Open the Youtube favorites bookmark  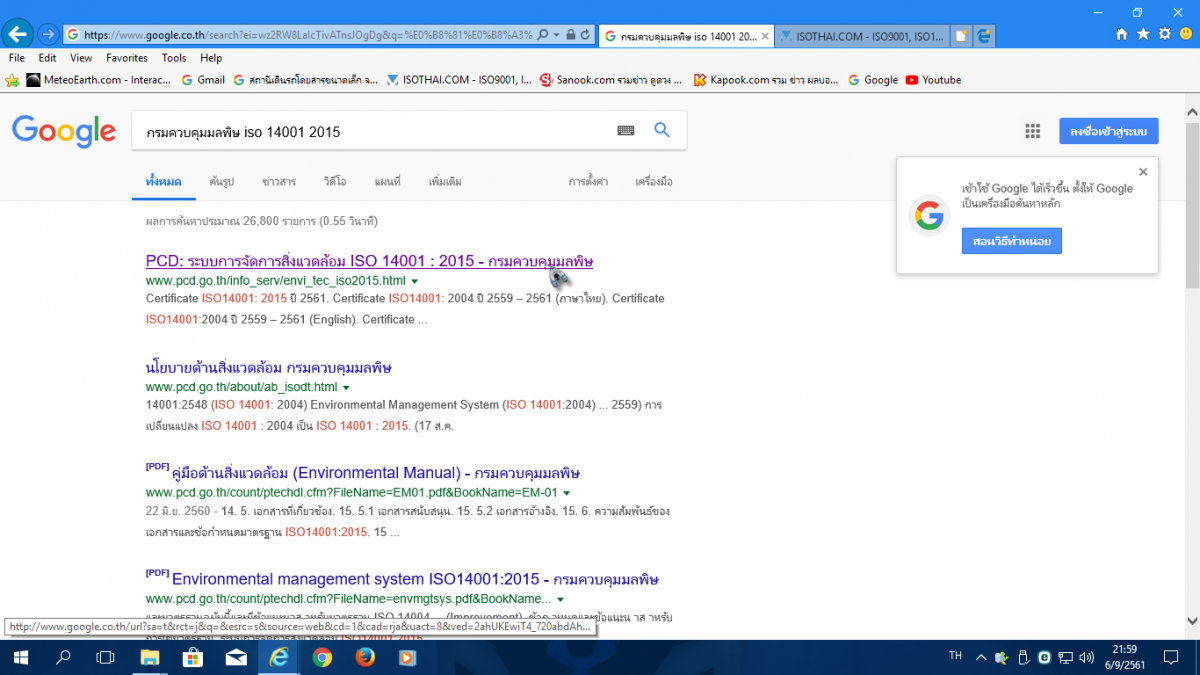tap(933, 80)
